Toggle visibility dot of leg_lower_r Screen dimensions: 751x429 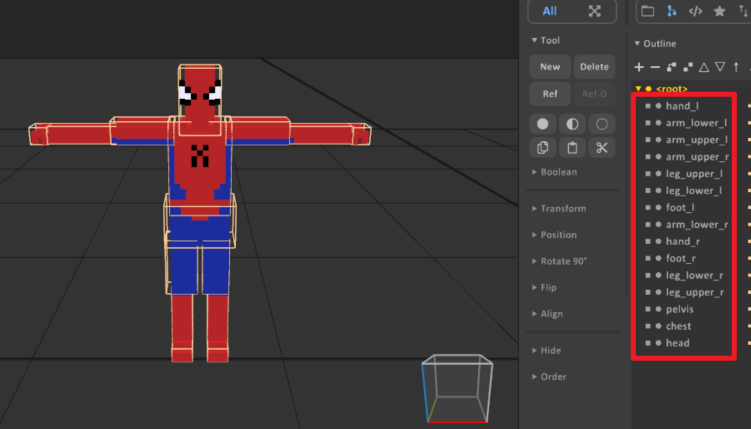659,275
